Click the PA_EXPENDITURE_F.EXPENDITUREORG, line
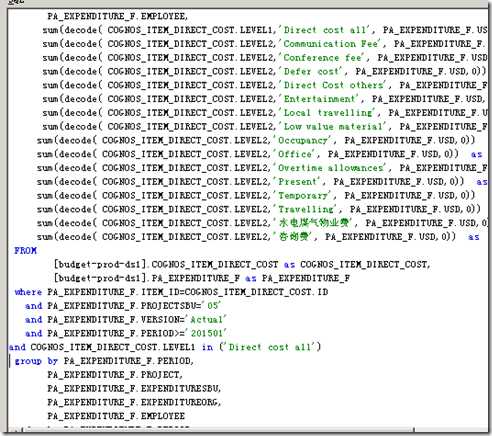The width and height of the screenshot is (492, 436). [134, 402]
